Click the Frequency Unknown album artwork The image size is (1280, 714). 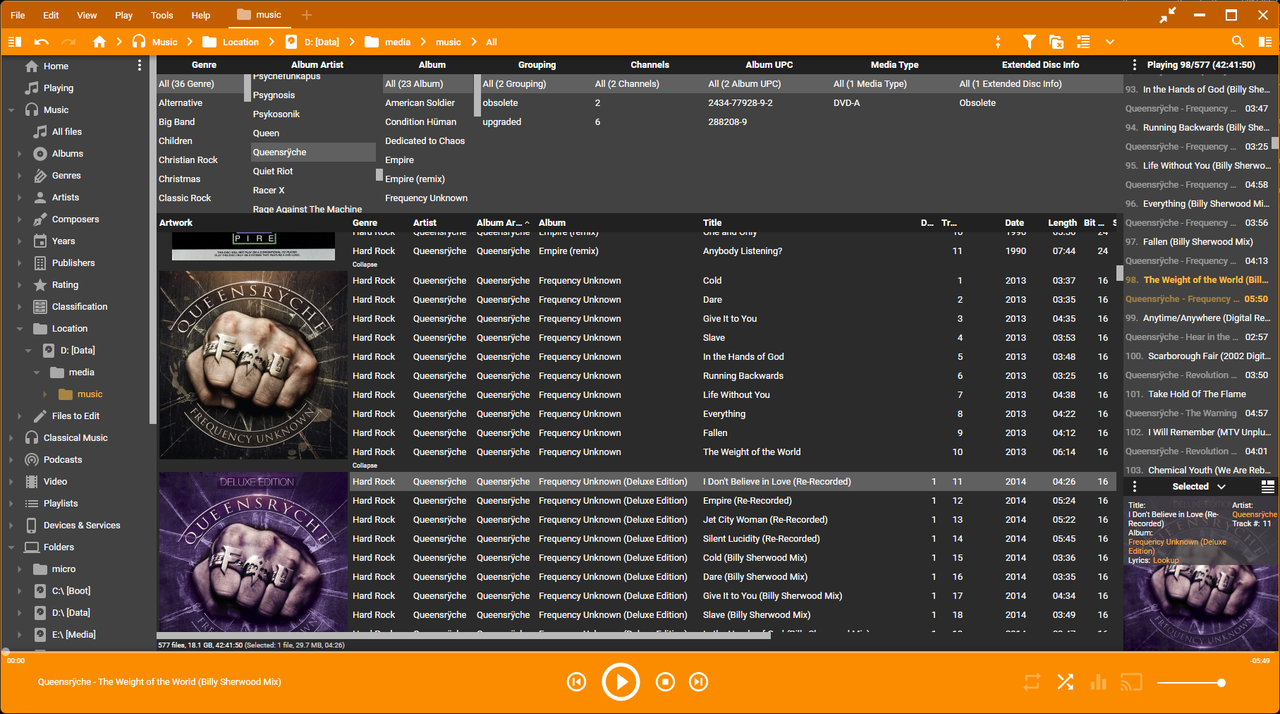click(253, 365)
